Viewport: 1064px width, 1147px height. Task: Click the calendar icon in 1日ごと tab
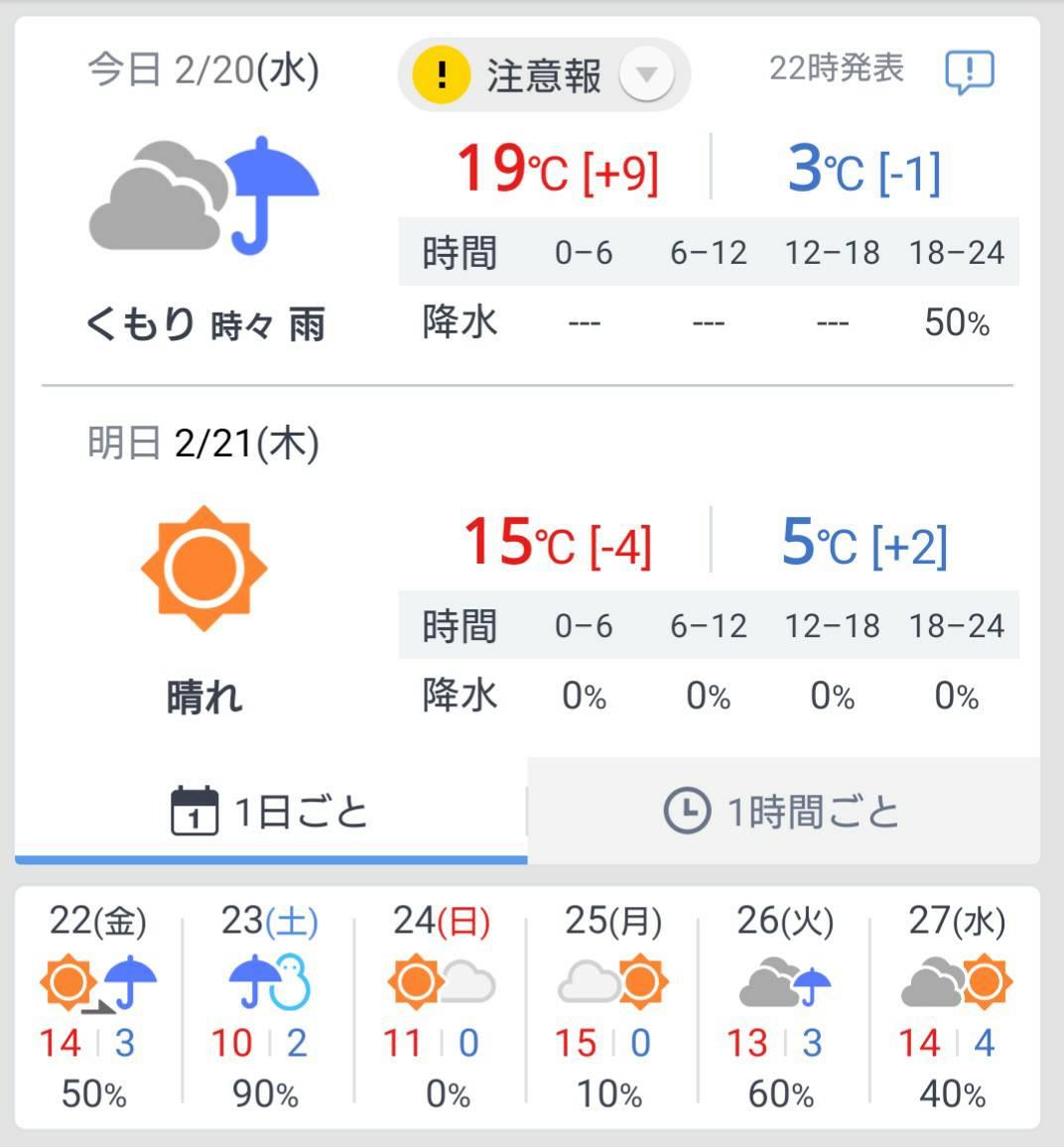click(194, 811)
